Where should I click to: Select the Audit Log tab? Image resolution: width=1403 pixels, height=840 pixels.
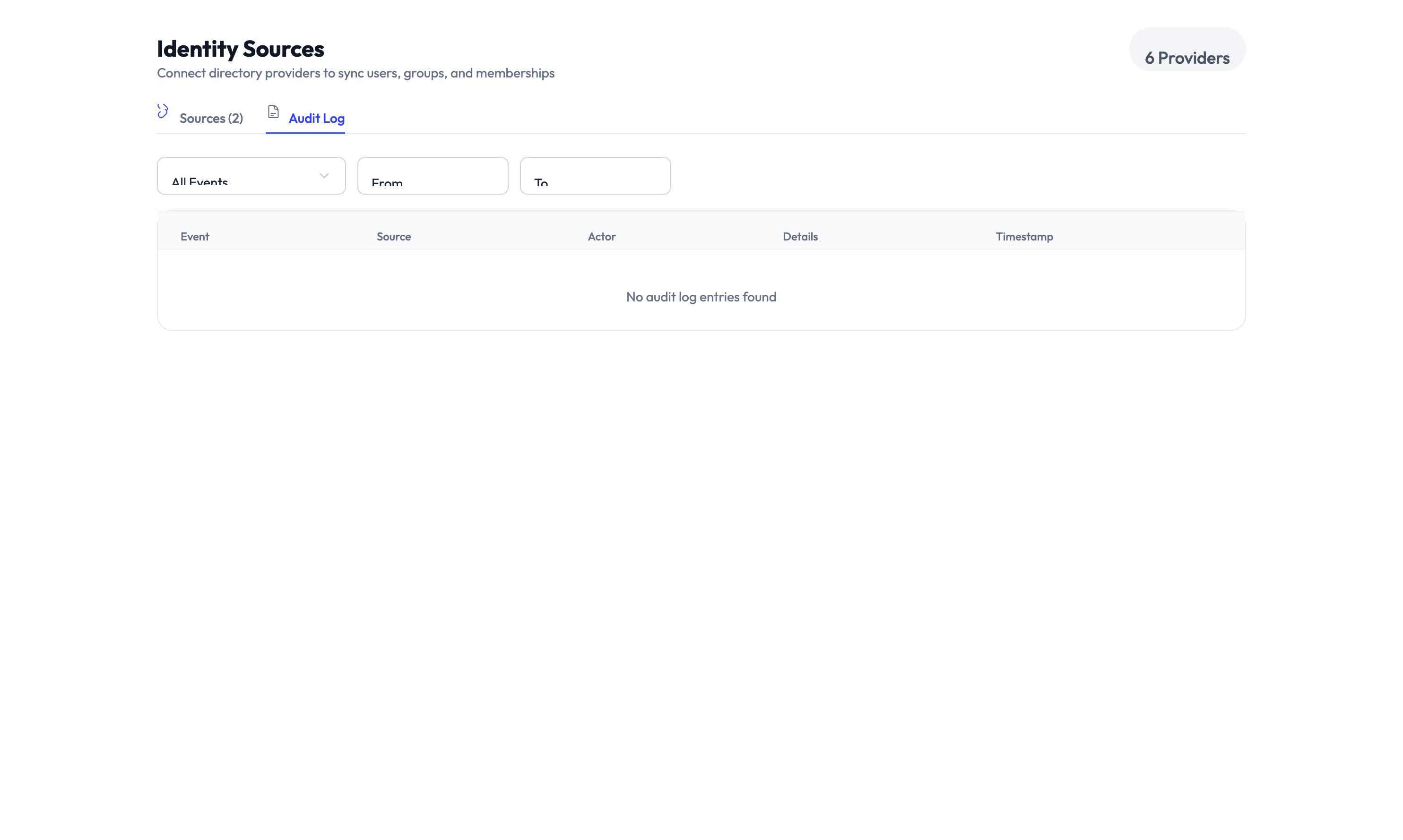point(317,118)
